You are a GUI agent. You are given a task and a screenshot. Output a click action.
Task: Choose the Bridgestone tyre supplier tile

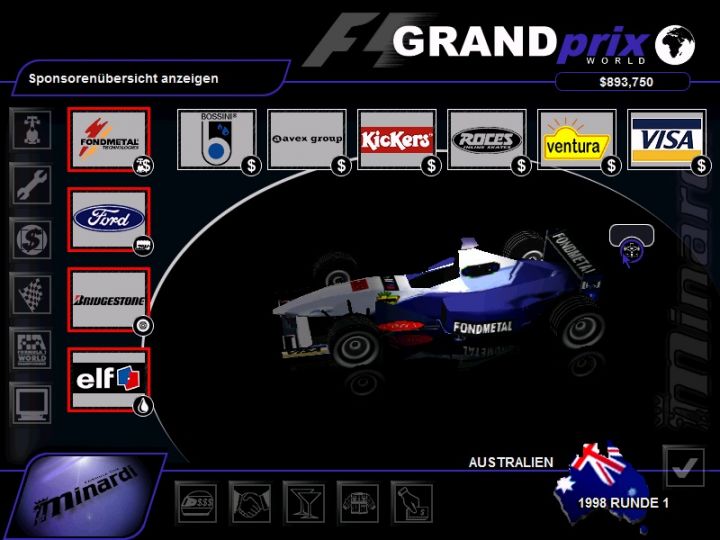[x=108, y=299]
